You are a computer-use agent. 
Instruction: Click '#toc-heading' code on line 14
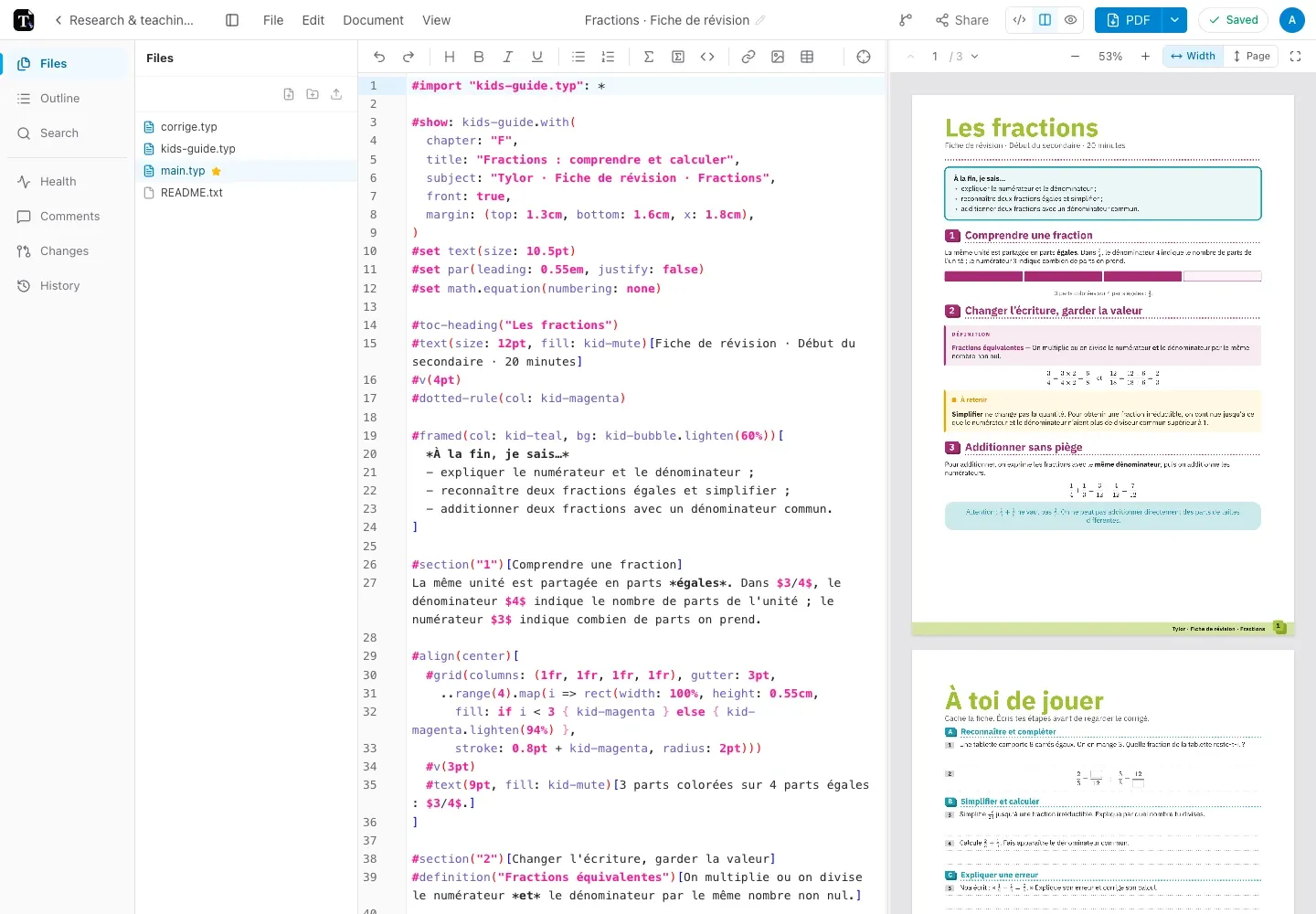pos(454,325)
